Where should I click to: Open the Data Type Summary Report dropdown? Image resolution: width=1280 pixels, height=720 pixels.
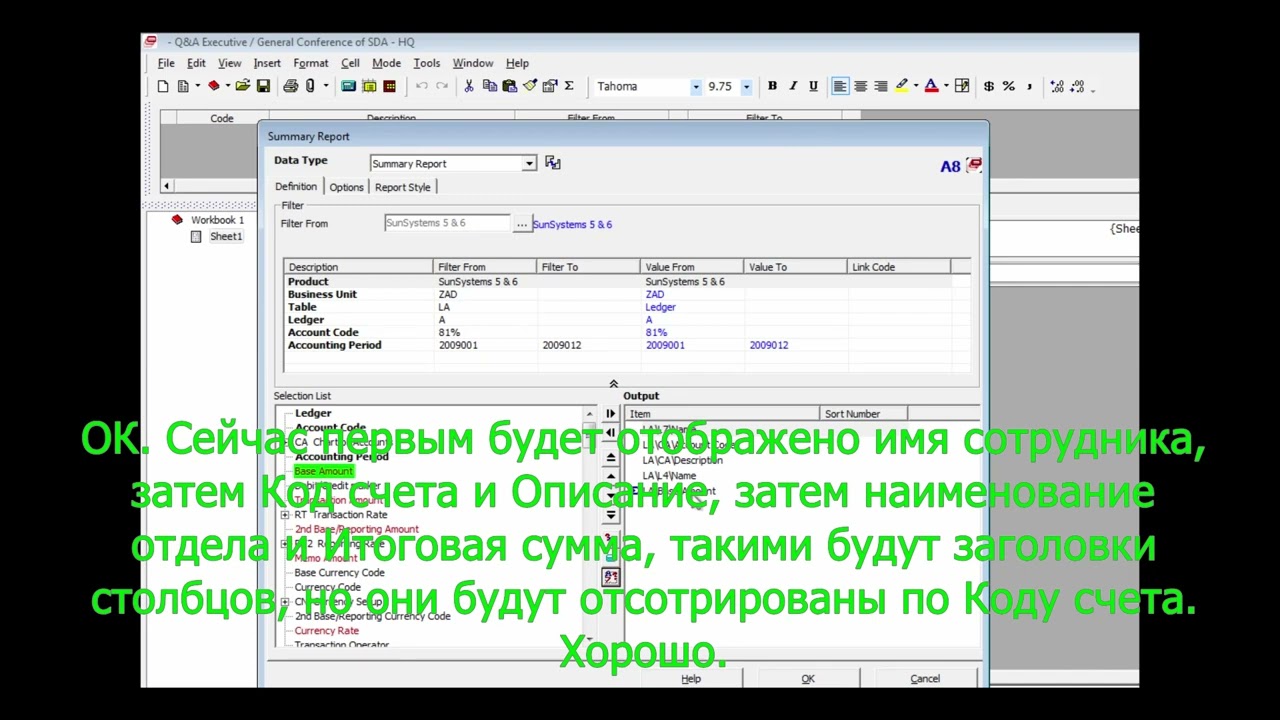tap(529, 163)
